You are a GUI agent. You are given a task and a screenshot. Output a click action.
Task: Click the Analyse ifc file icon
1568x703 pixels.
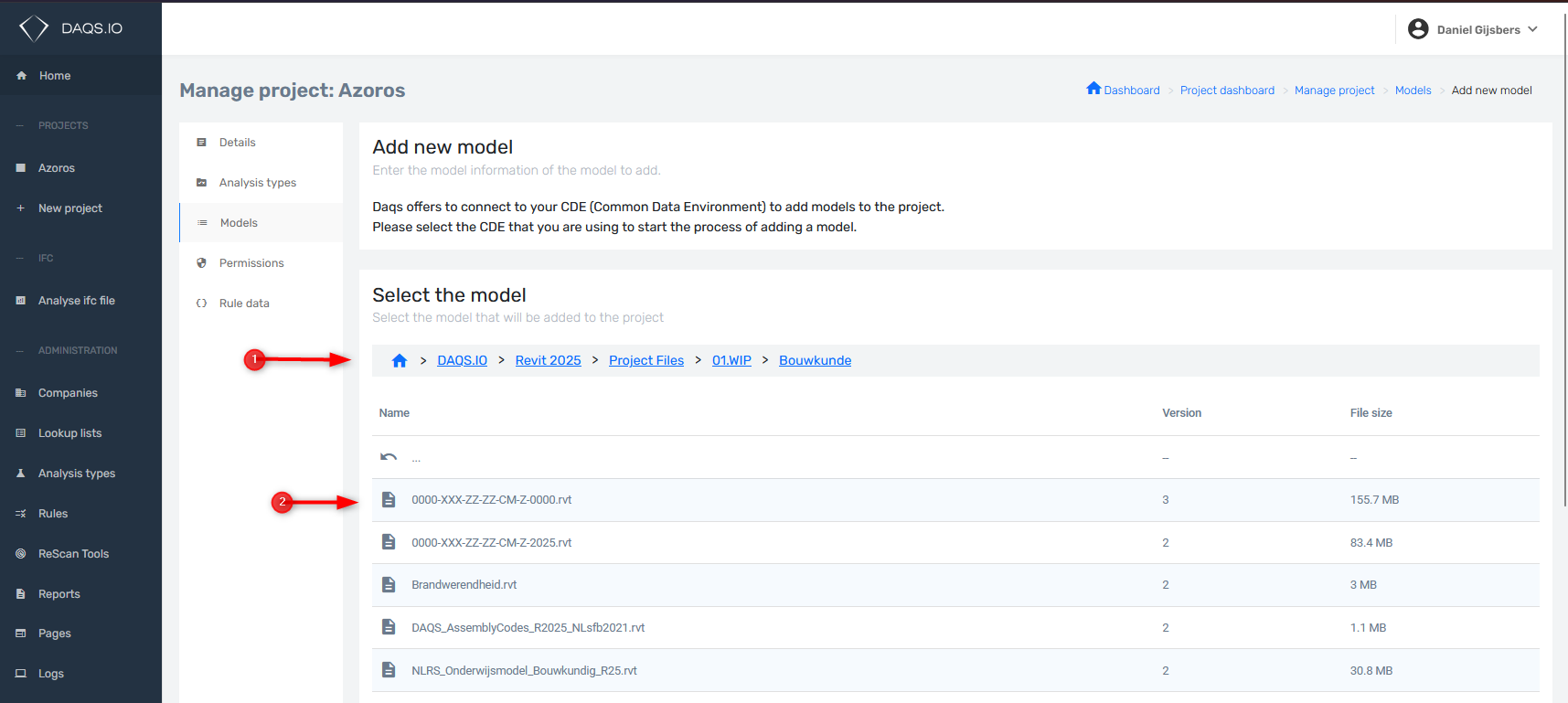(21, 301)
